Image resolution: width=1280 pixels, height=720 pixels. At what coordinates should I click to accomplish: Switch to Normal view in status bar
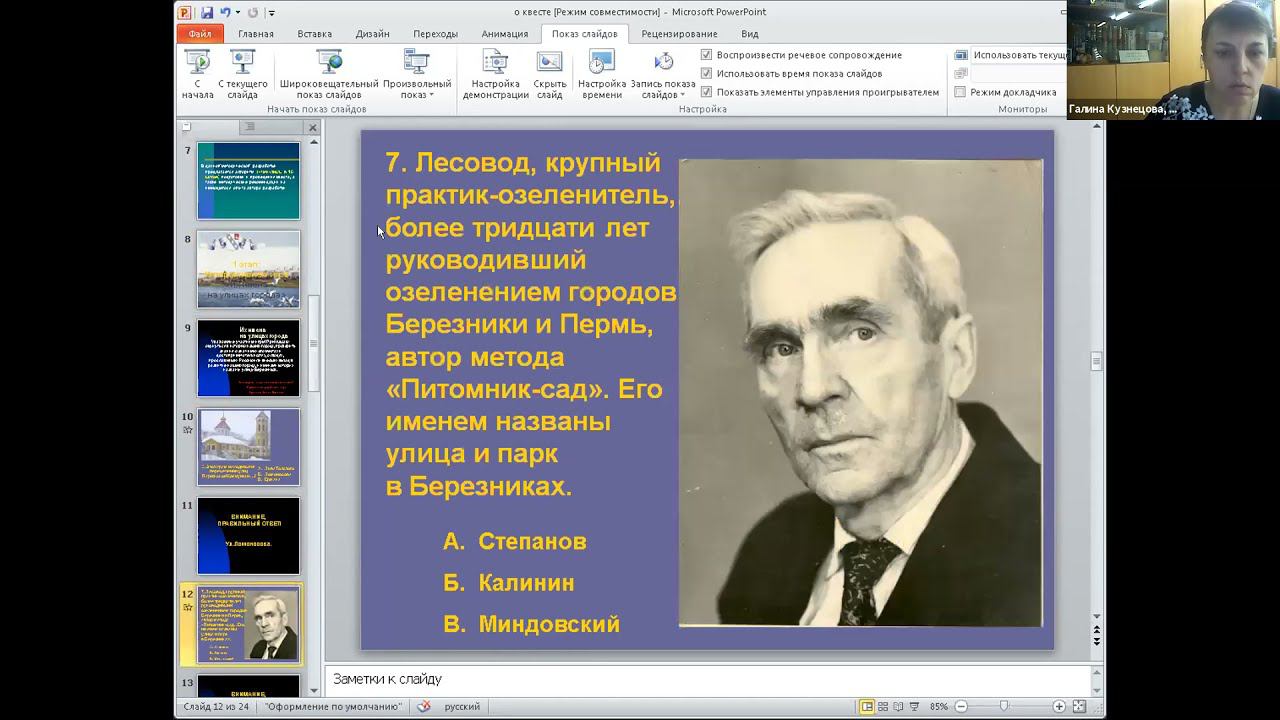coord(867,707)
